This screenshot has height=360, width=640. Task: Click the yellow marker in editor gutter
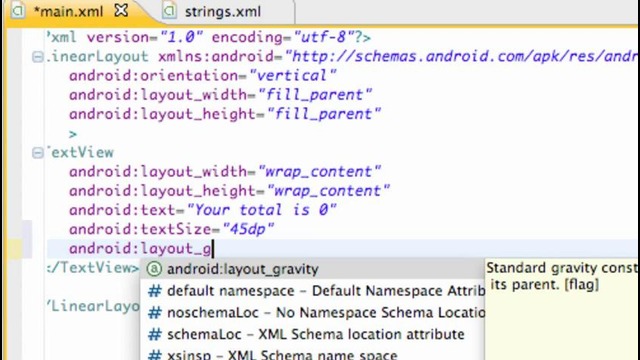pos(14,249)
